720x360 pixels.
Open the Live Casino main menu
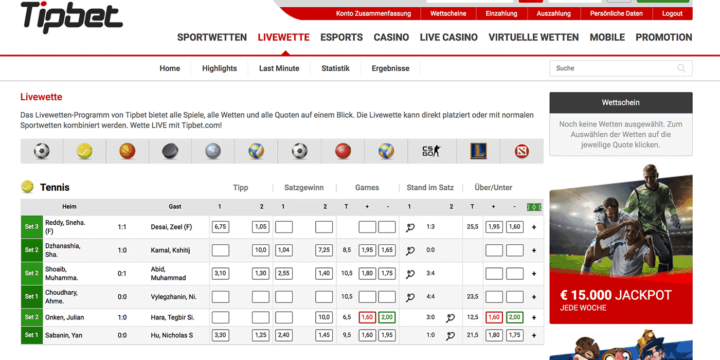[x=449, y=38]
